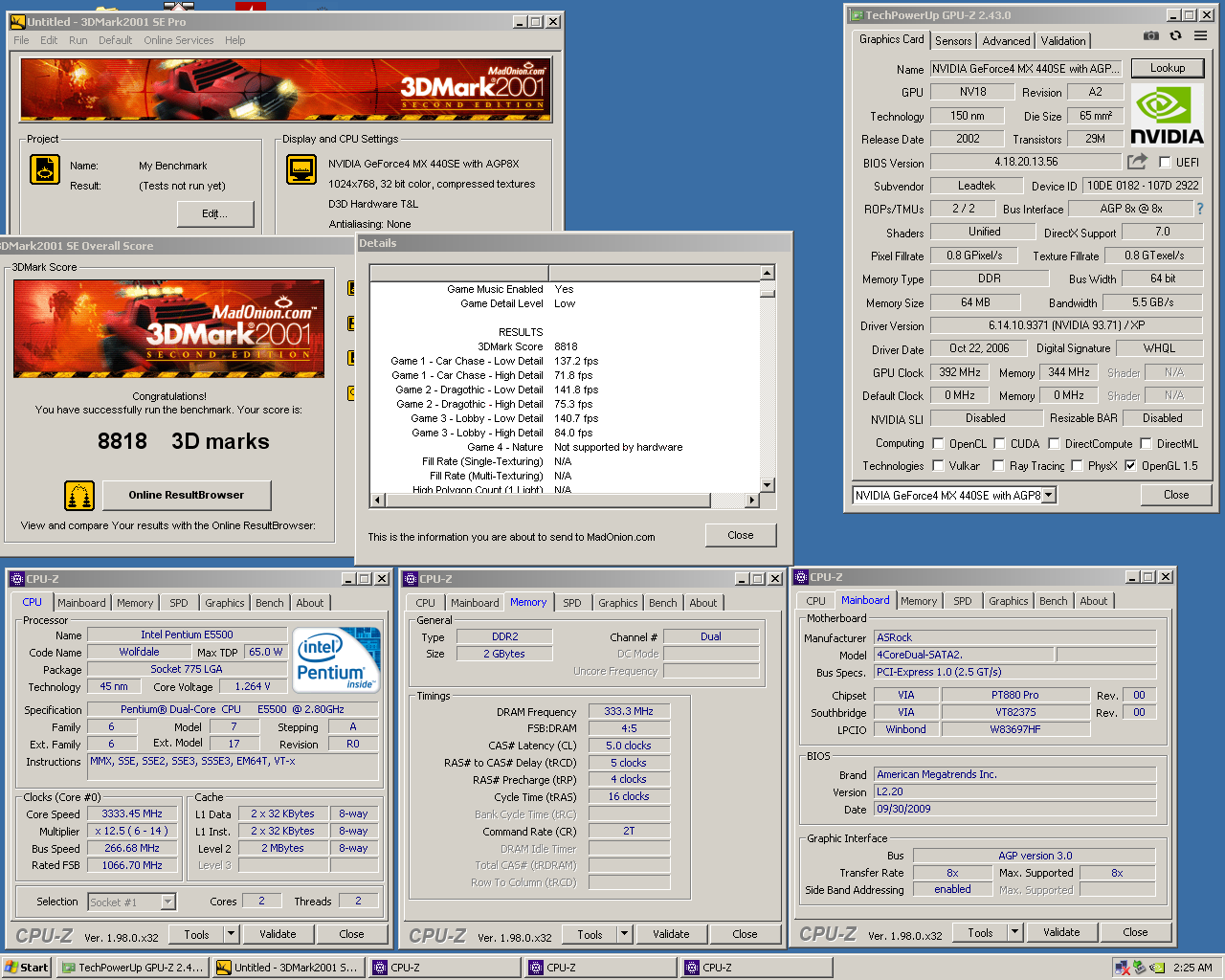Open Bench tab in CPU-Z Memory window

pyautogui.click(x=663, y=603)
